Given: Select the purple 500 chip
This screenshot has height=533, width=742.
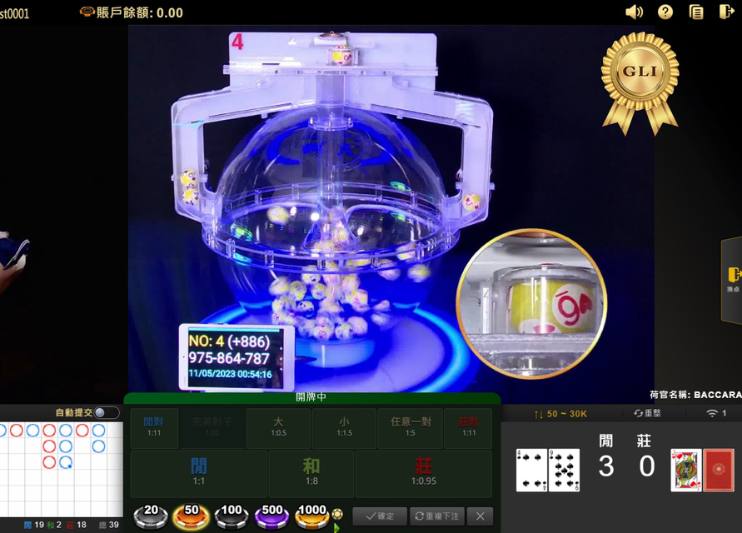Looking at the screenshot, I should click(x=271, y=514).
